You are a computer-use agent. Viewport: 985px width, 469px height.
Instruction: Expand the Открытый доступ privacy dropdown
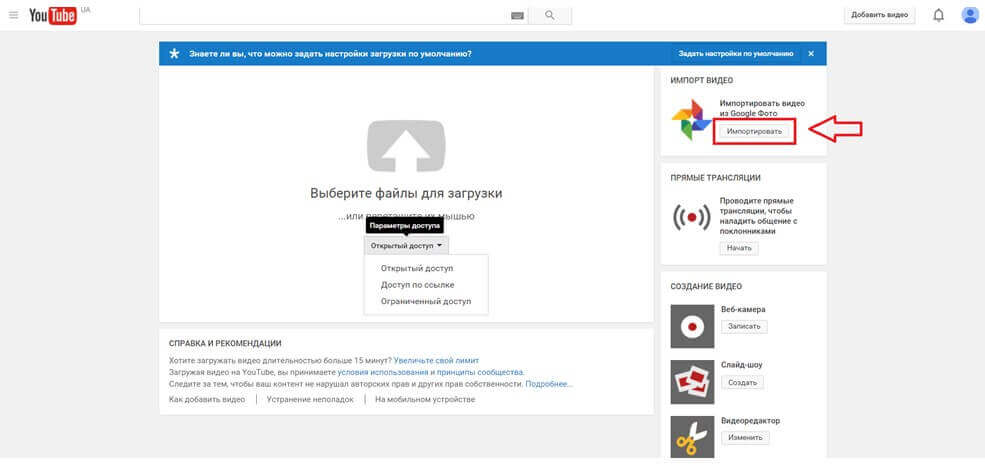pos(406,245)
